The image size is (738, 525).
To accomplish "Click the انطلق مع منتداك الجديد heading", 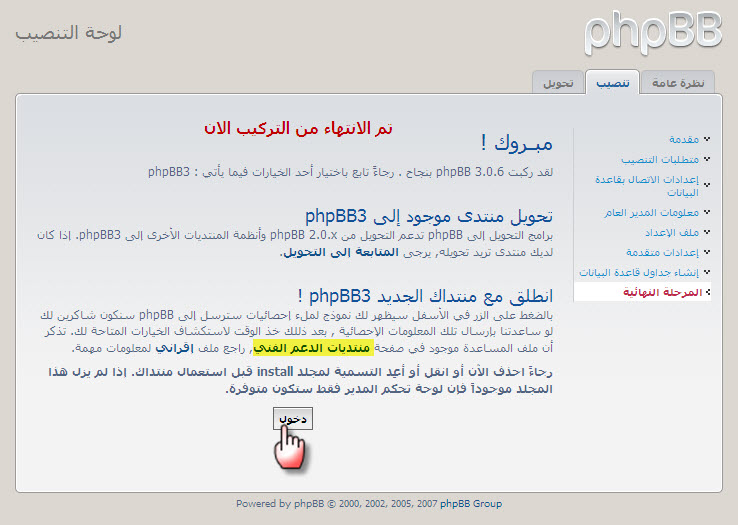I will click(425, 296).
